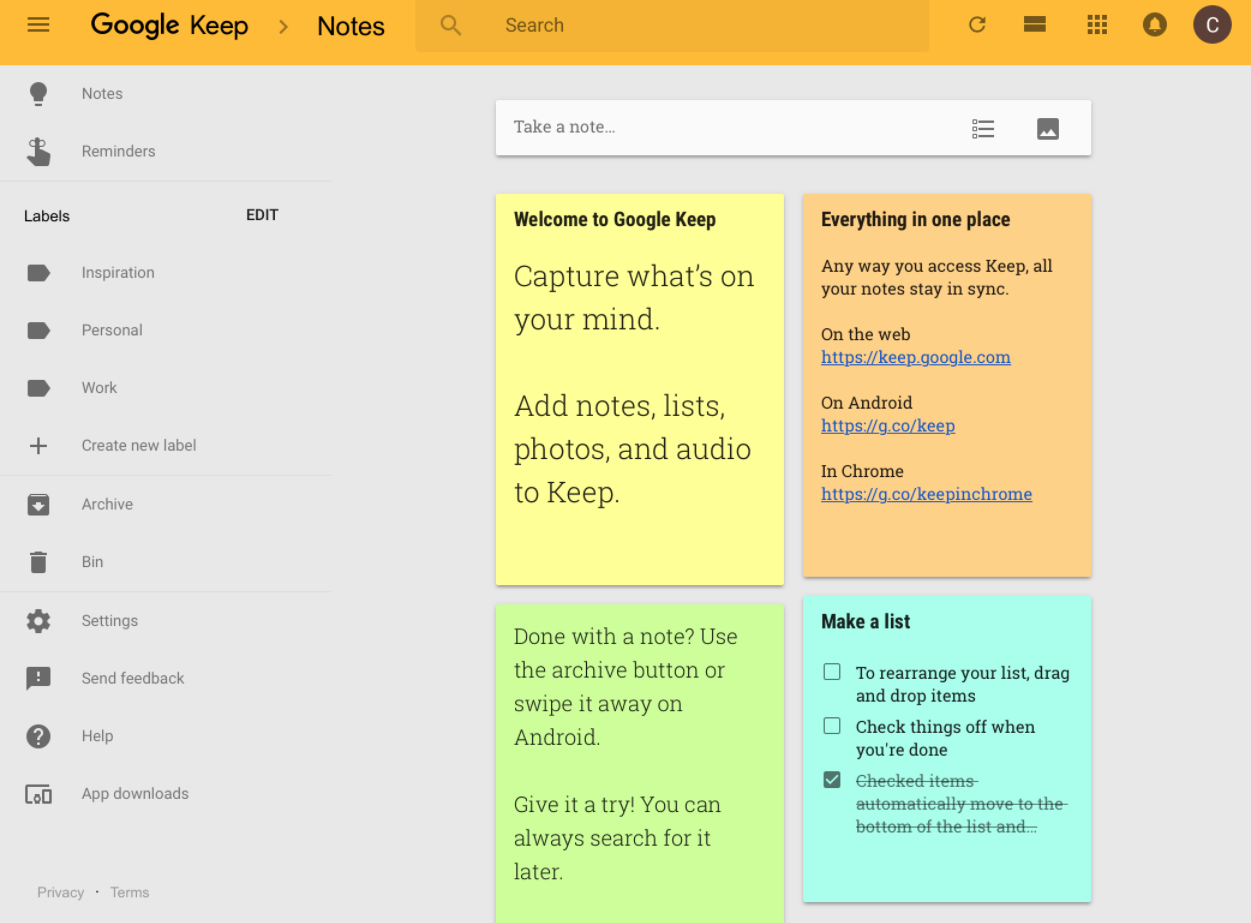
Task: Click the Inspiration label tag icon
Action: coord(38,273)
